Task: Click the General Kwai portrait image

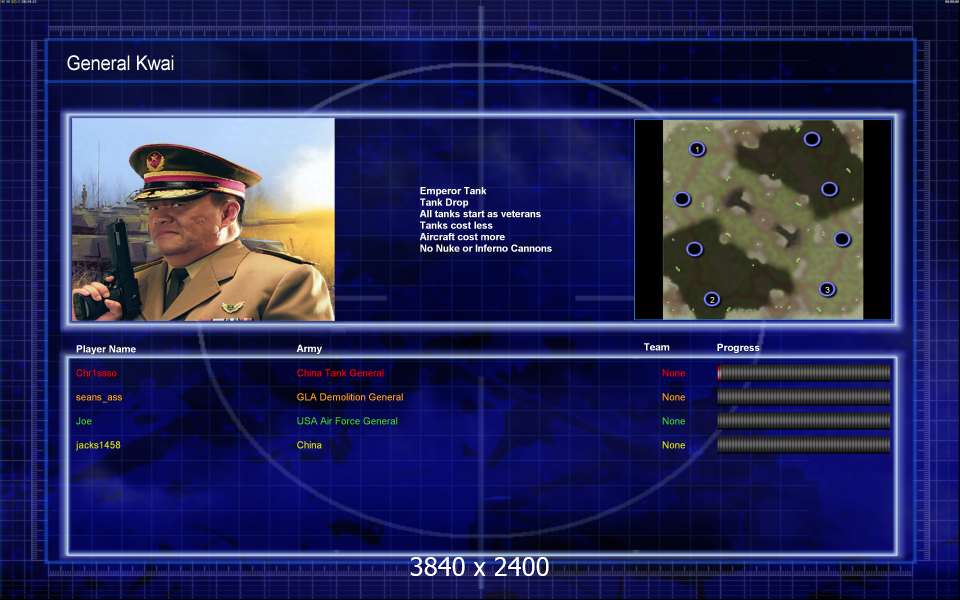Action: (203, 219)
